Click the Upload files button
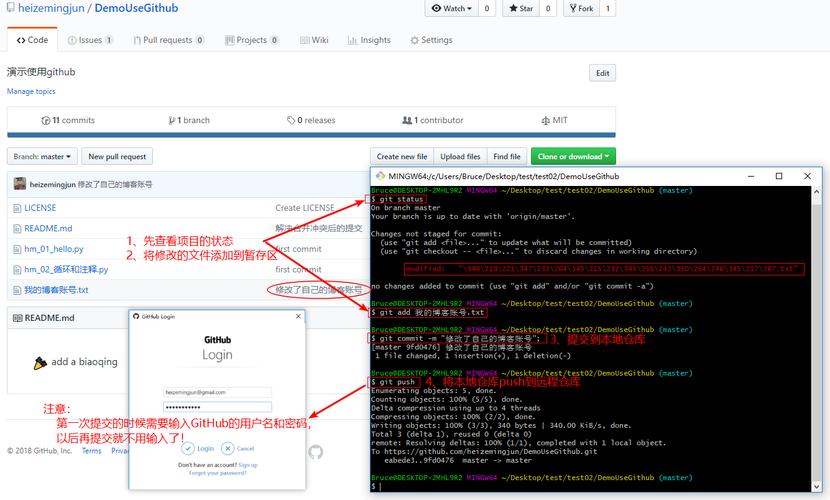Viewport: 830px width, 500px height. coord(460,157)
